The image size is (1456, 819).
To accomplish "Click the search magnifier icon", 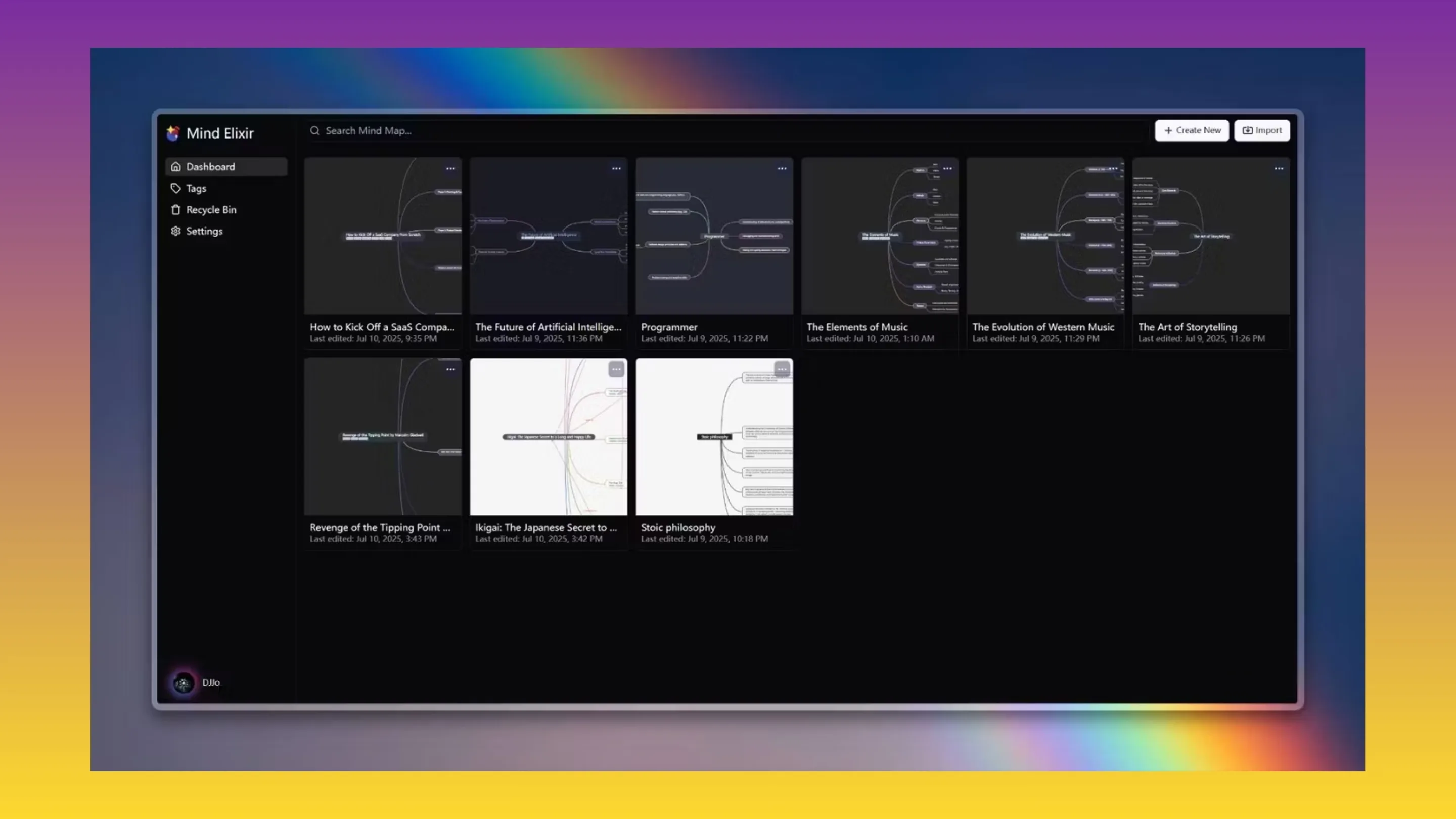I will 315,130.
